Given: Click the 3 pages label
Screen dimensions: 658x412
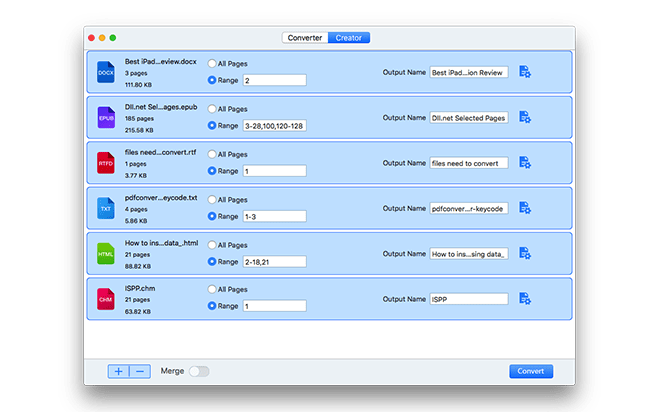Looking at the screenshot, I should 136,73.
